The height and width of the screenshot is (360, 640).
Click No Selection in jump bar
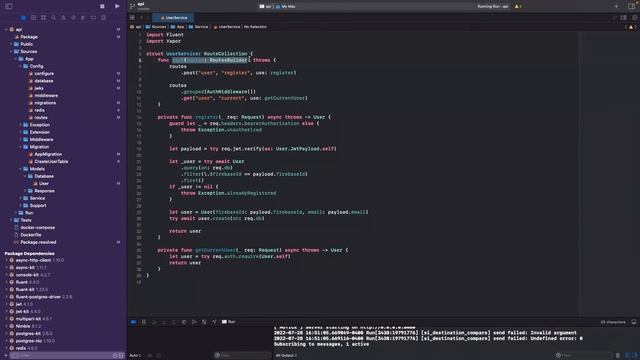pos(255,27)
